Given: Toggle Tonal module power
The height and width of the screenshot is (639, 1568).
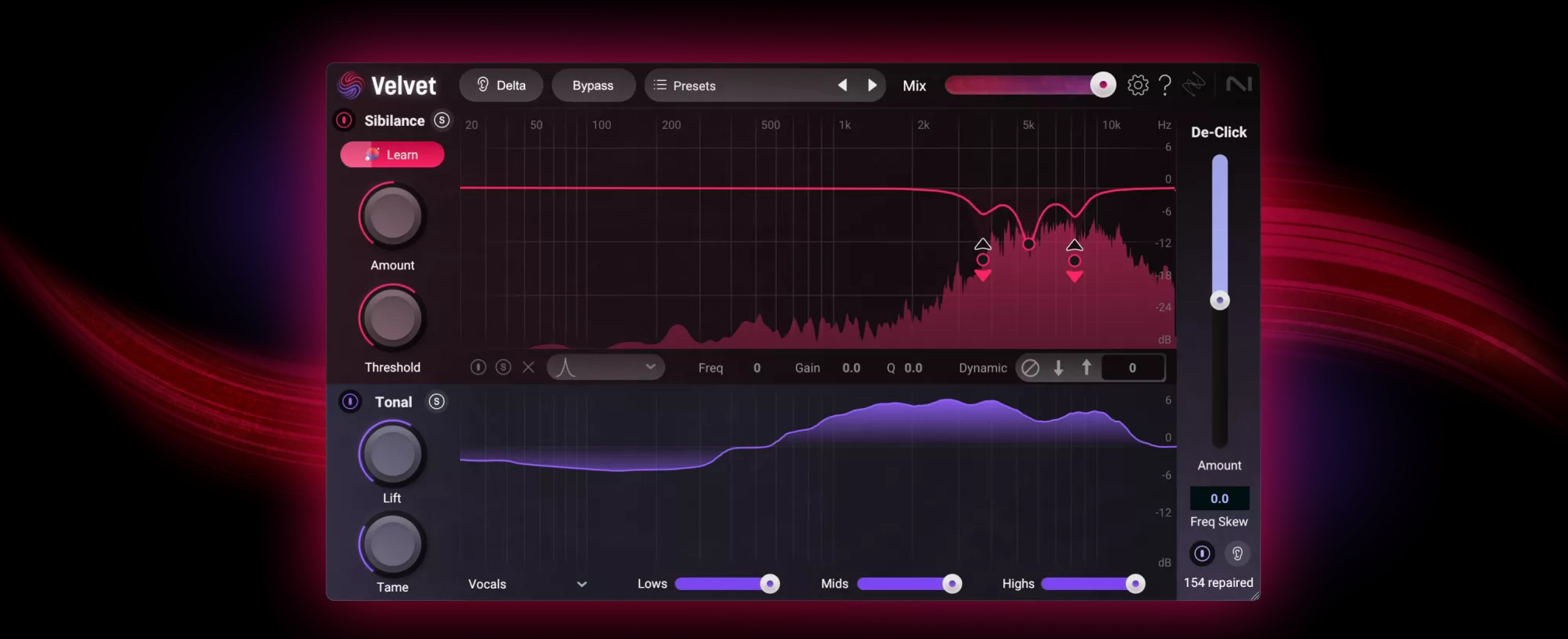Looking at the screenshot, I should pyautogui.click(x=350, y=402).
